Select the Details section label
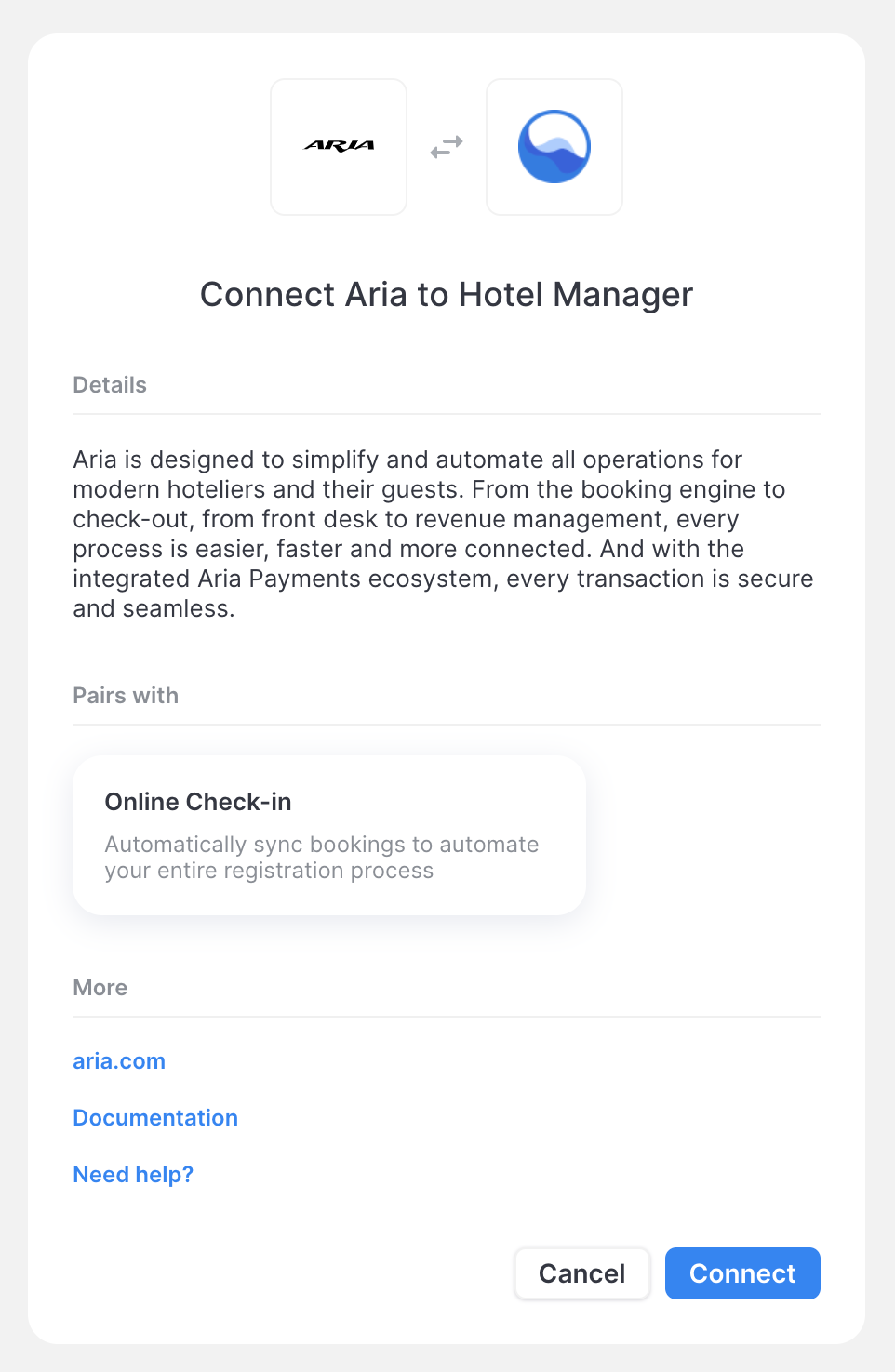 point(110,385)
